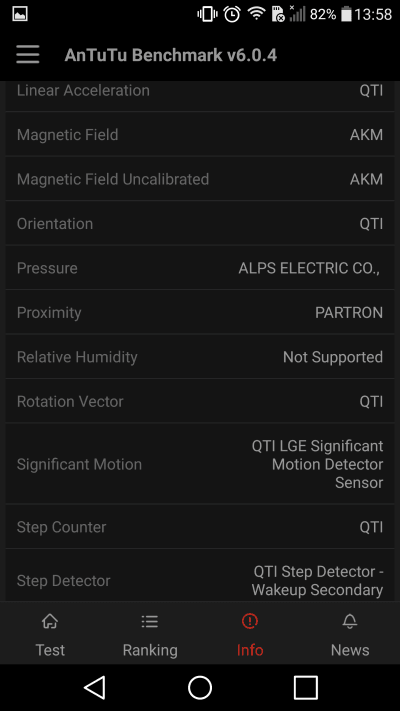
Task: Select Relative Humidity Not Supported row
Action: (200, 356)
